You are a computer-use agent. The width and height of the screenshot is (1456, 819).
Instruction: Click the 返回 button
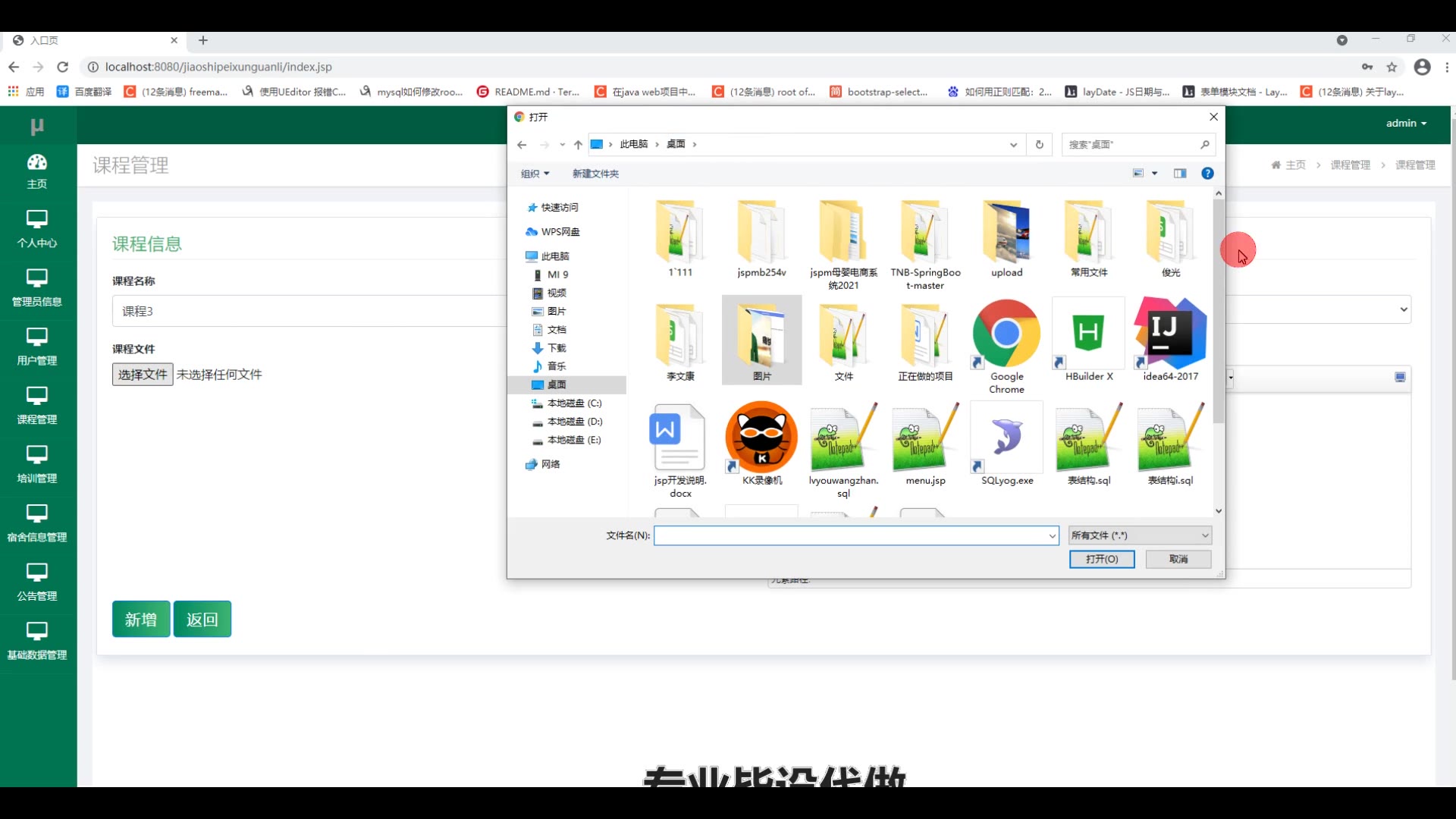click(202, 619)
